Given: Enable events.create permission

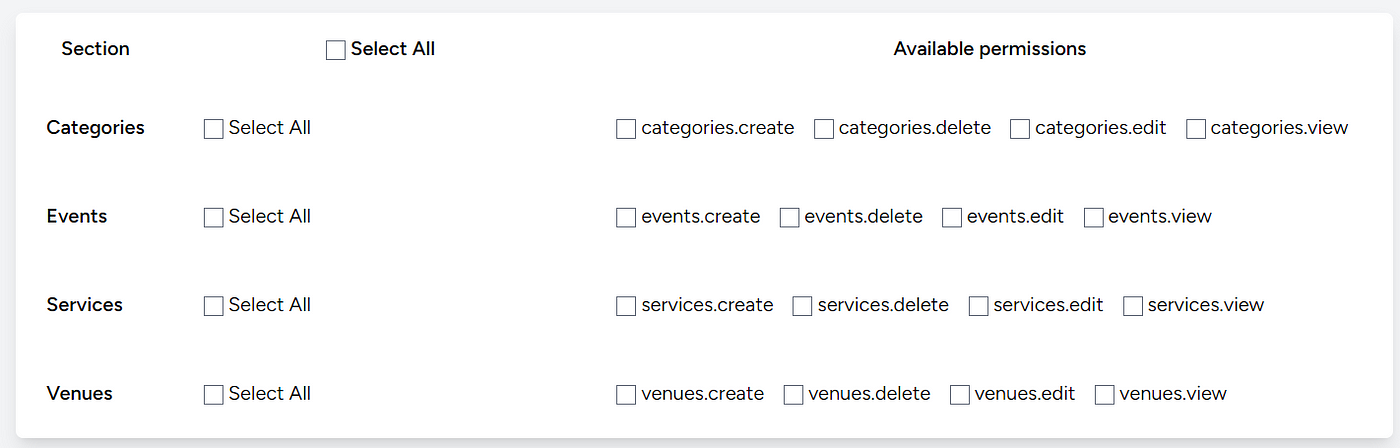Looking at the screenshot, I should [x=626, y=218].
